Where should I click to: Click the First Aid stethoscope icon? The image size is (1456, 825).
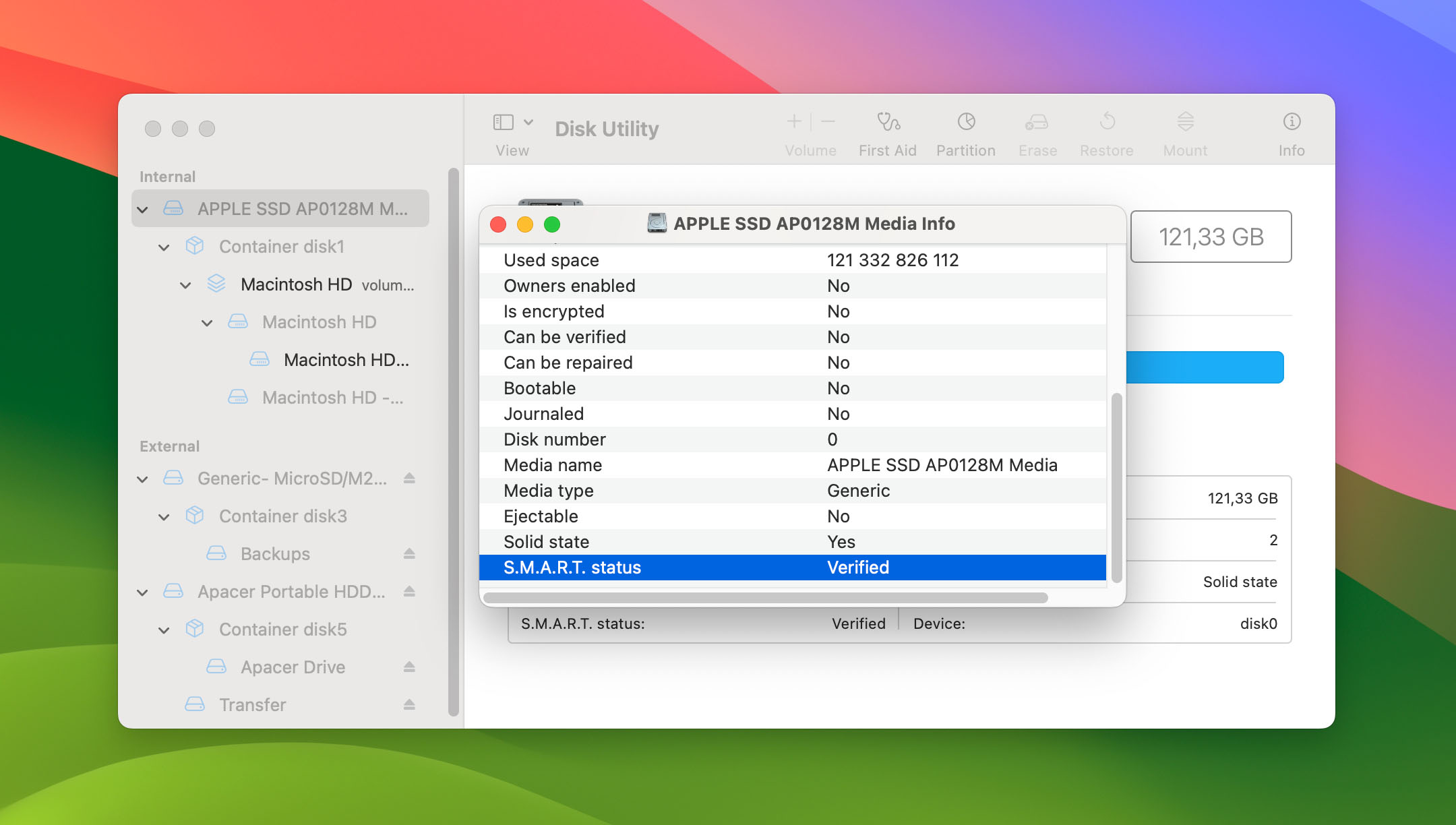pos(888,122)
